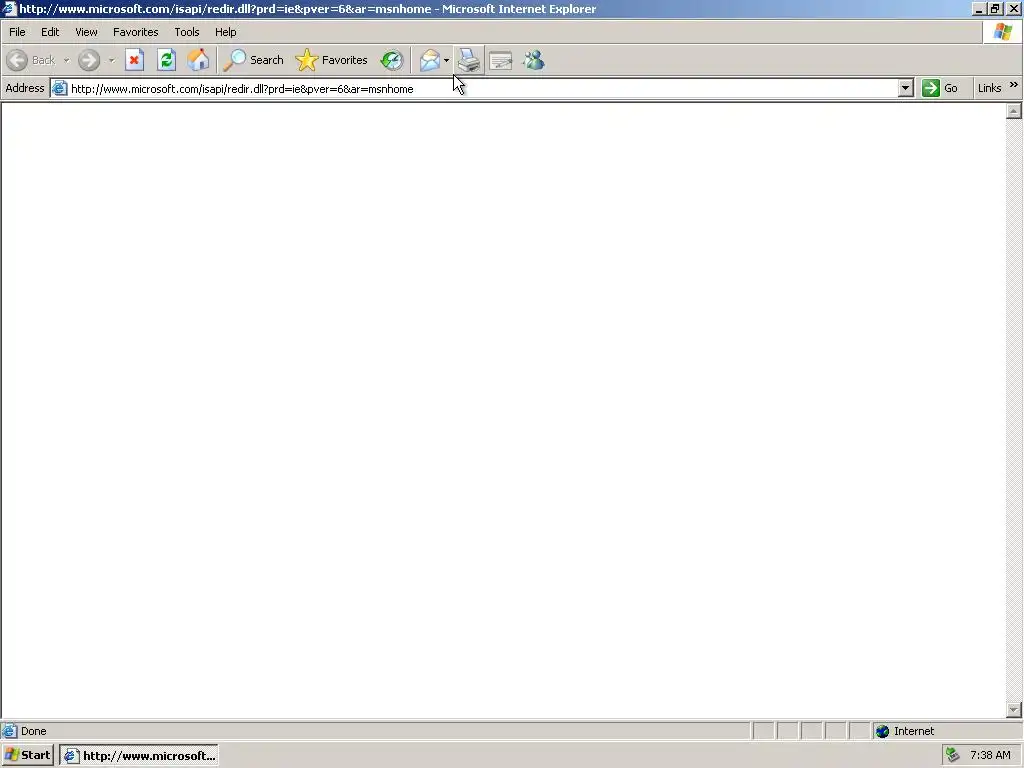This screenshot has height=768, width=1024.
Task: Click the 7:38 AM clock
Action: (x=990, y=755)
